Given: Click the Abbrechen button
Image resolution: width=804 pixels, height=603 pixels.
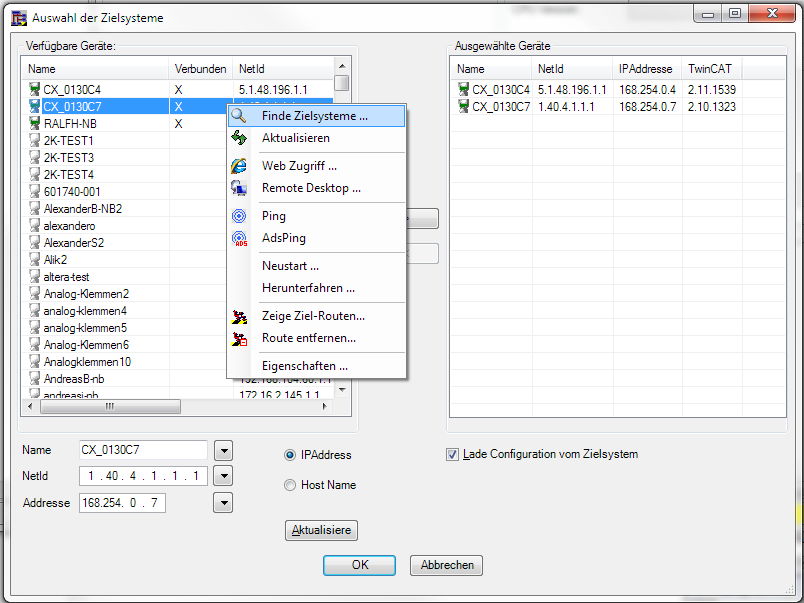Looking at the screenshot, I should coord(447,565).
